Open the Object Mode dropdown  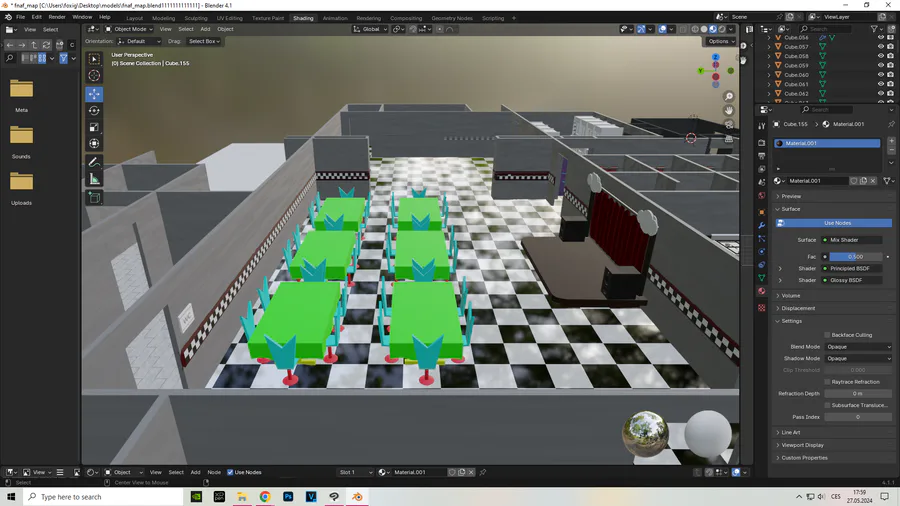(129, 29)
